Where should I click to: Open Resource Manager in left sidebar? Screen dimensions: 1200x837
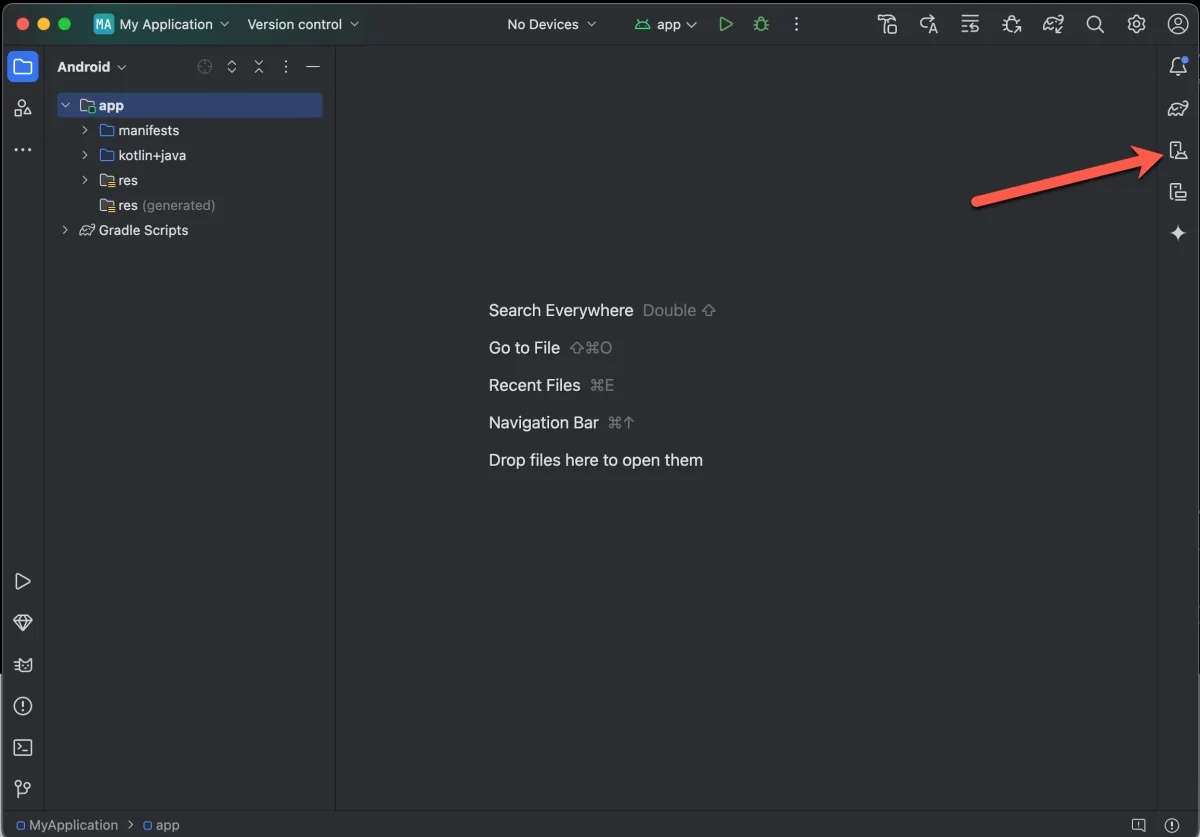pyautogui.click(x=22, y=109)
